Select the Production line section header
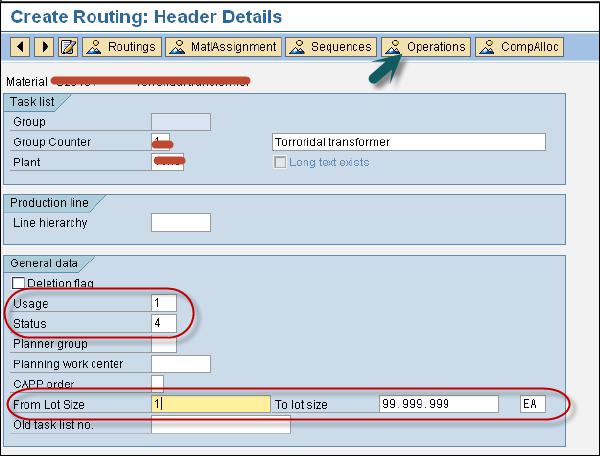Viewport: 600px width, 456px height. (x=49, y=203)
